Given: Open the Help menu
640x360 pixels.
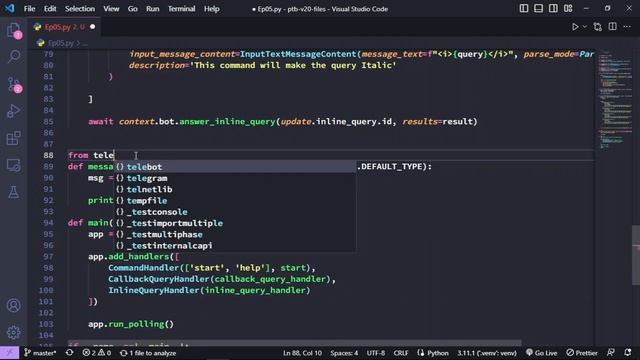Looking at the screenshot, I should click(211, 9).
